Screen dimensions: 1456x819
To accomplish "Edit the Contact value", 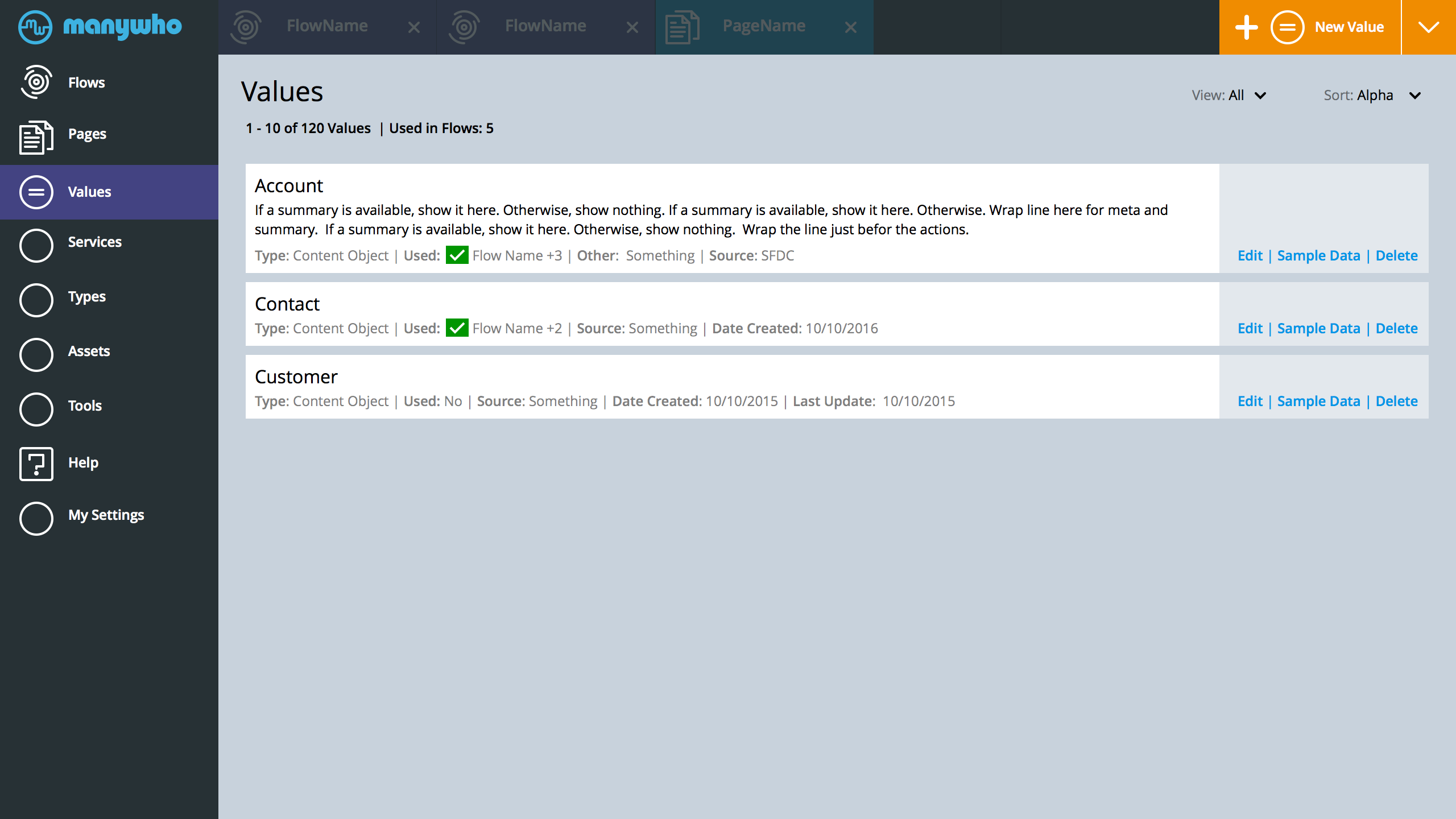I will click(x=1250, y=328).
